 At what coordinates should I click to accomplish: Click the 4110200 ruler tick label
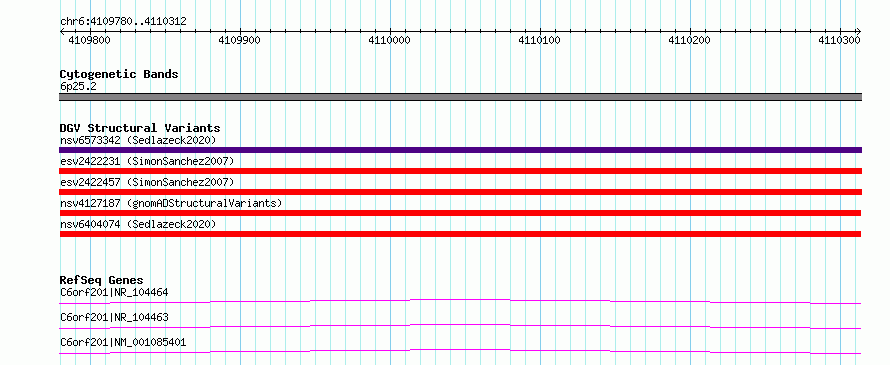(689, 40)
